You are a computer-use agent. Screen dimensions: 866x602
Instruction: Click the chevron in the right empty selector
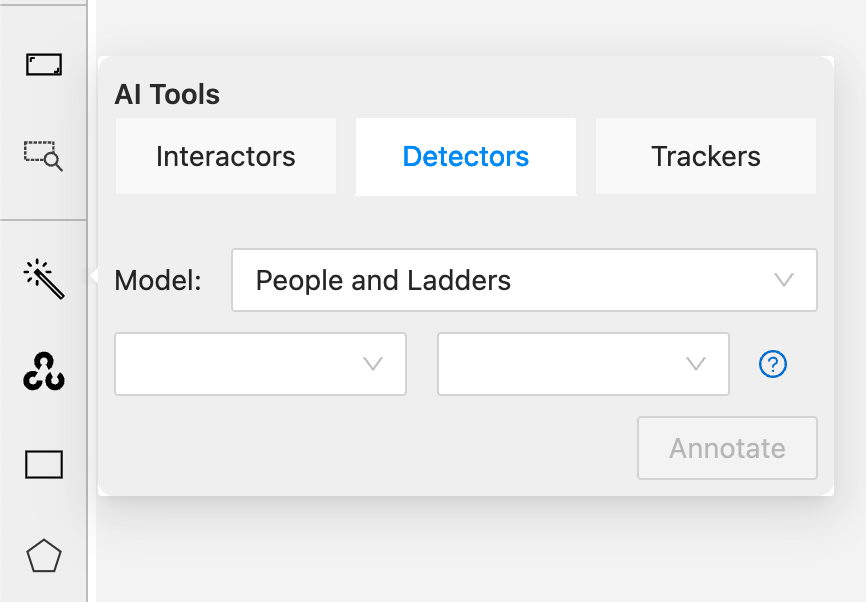(696, 364)
